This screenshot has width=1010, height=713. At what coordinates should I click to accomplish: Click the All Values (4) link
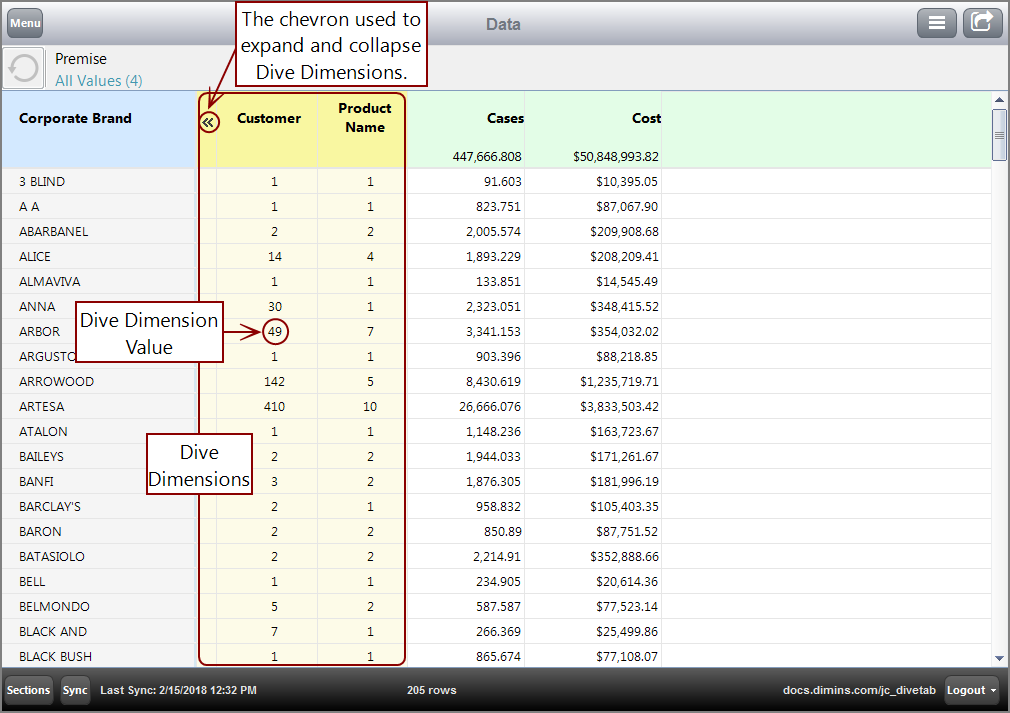tap(98, 81)
